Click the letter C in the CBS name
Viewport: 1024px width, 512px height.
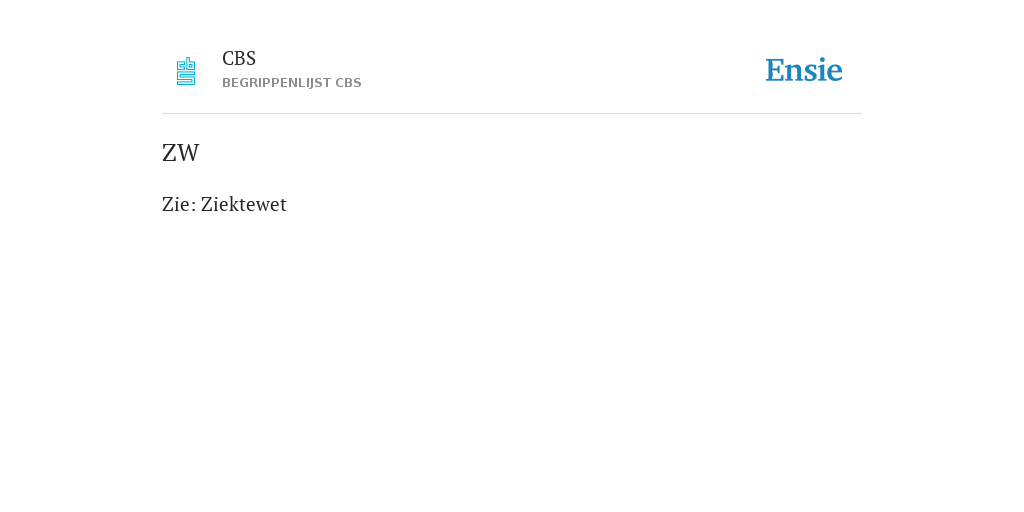pos(228,59)
